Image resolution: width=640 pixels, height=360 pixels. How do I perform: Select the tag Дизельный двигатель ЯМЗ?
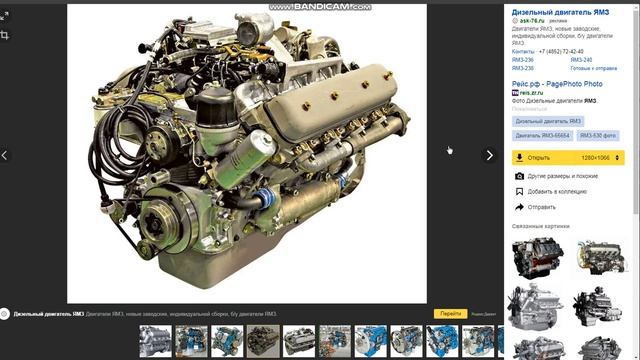(x=548, y=121)
